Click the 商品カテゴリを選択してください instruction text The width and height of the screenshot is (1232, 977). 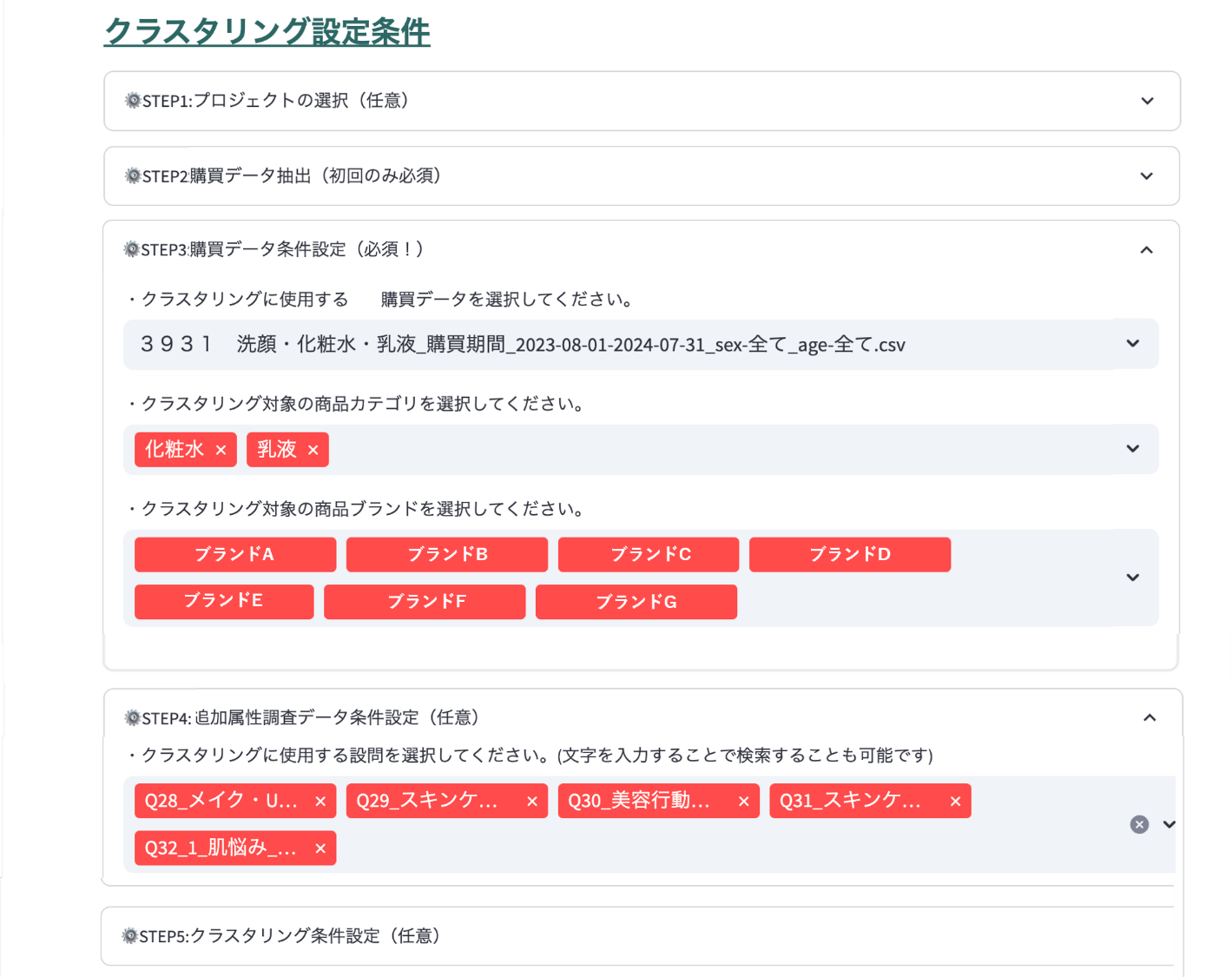pyautogui.click(x=450, y=404)
